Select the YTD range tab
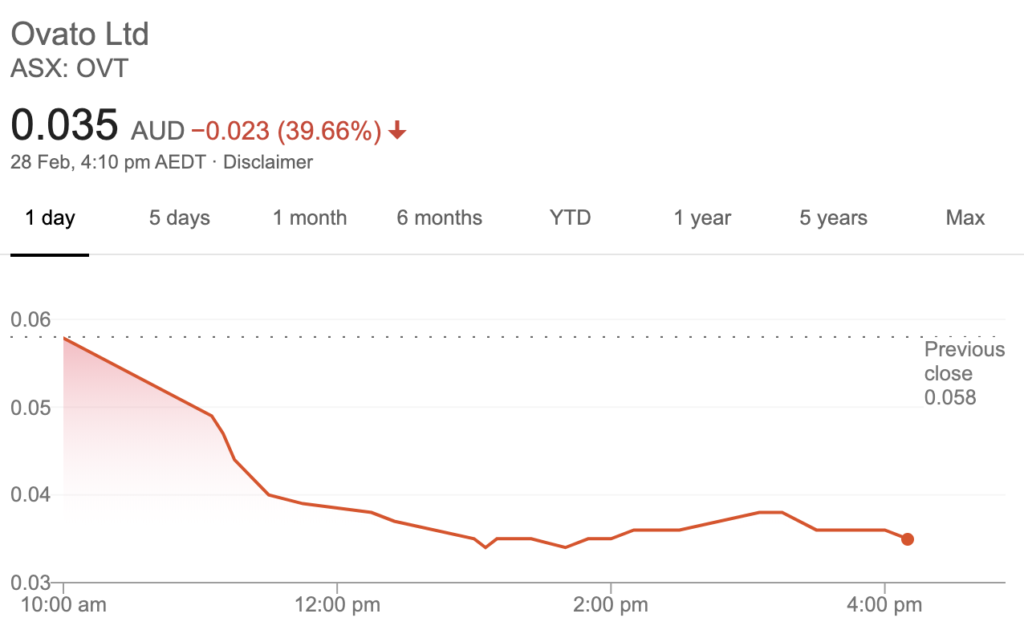 pos(570,218)
